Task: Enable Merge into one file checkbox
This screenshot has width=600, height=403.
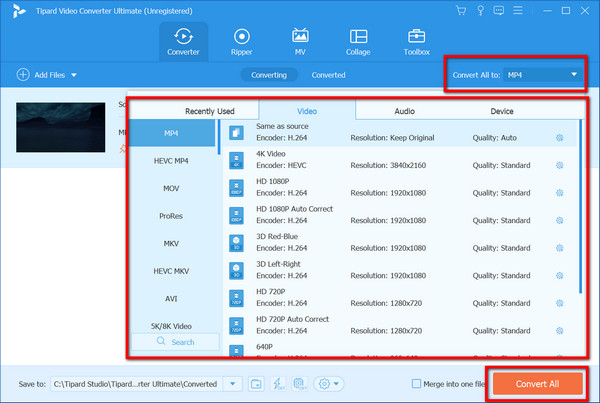Action: (x=416, y=383)
